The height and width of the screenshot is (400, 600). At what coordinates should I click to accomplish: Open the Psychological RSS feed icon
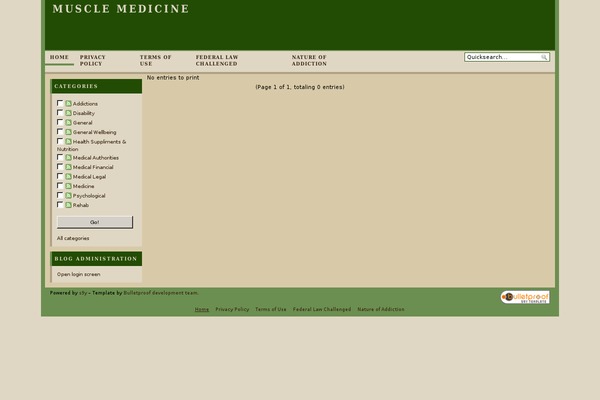point(68,196)
